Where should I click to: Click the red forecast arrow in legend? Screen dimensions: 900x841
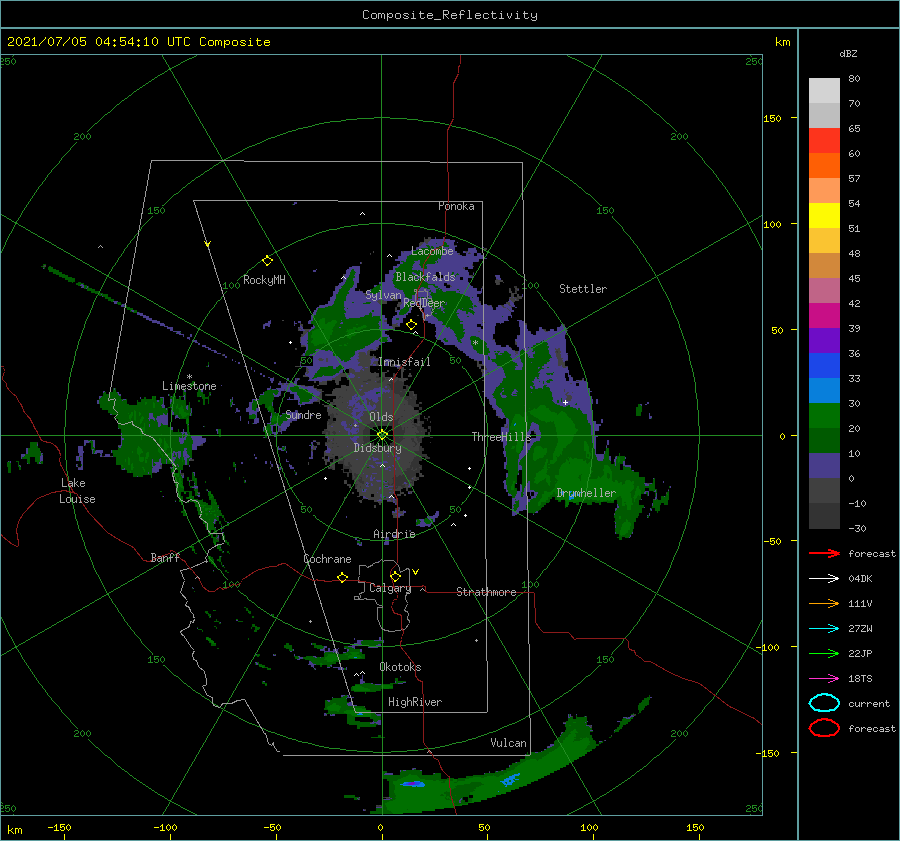pyautogui.click(x=824, y=553)
